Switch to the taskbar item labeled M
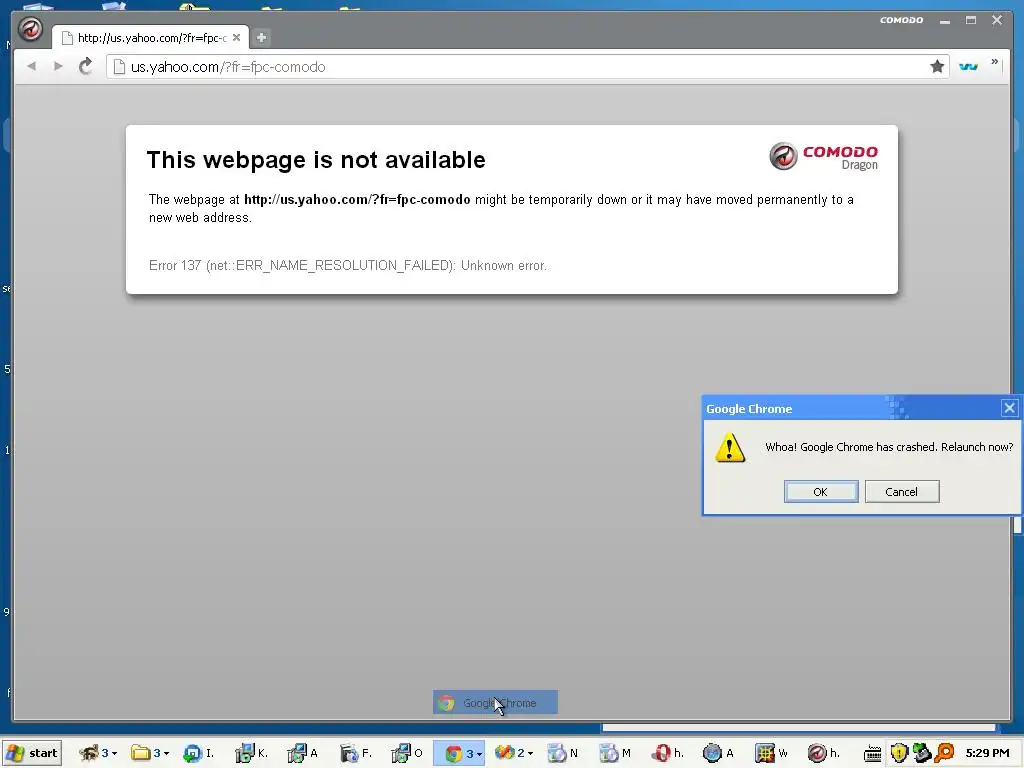The height and width of the screenshot is (768, 1024). point(615,753)
